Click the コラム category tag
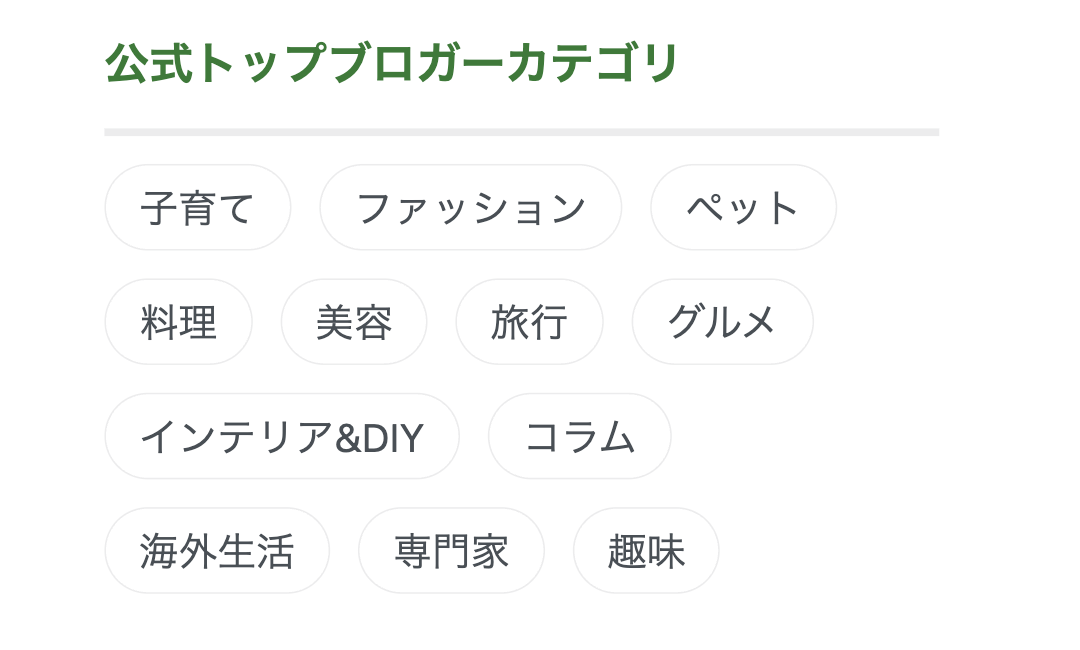1080x650 pixels. (x=579, y=437)
